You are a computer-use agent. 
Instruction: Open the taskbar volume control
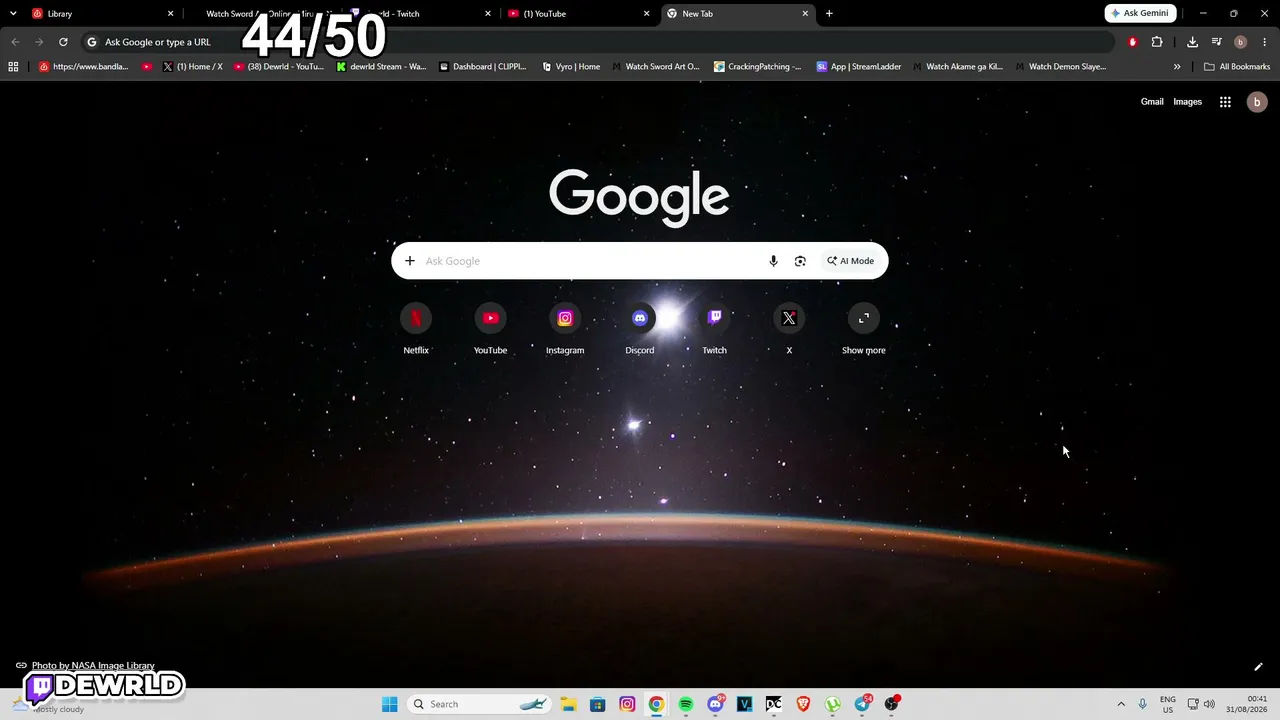[x=1209, y=704]
